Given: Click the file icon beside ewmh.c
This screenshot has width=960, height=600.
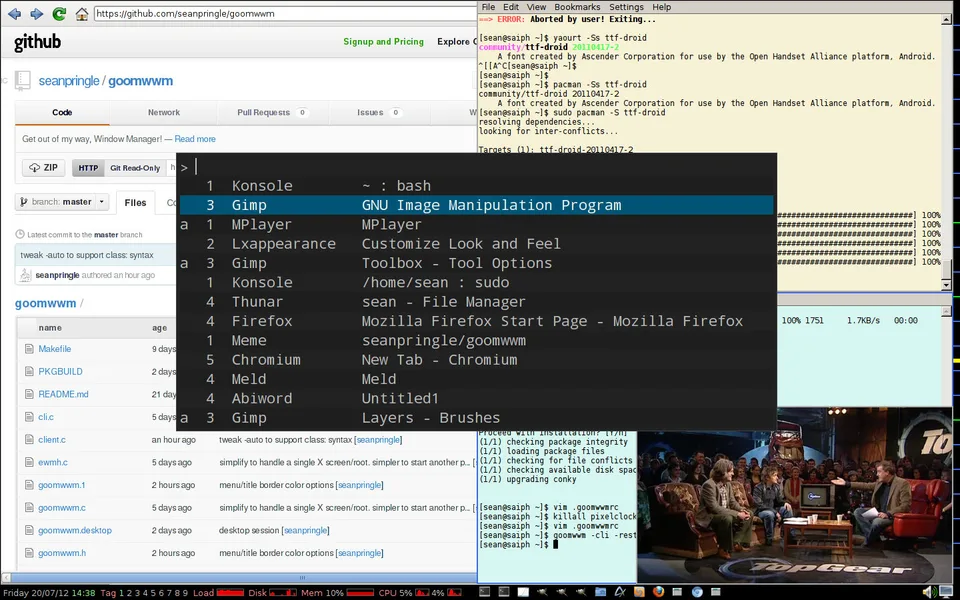Looking at the screenshot, I should 29,462.
